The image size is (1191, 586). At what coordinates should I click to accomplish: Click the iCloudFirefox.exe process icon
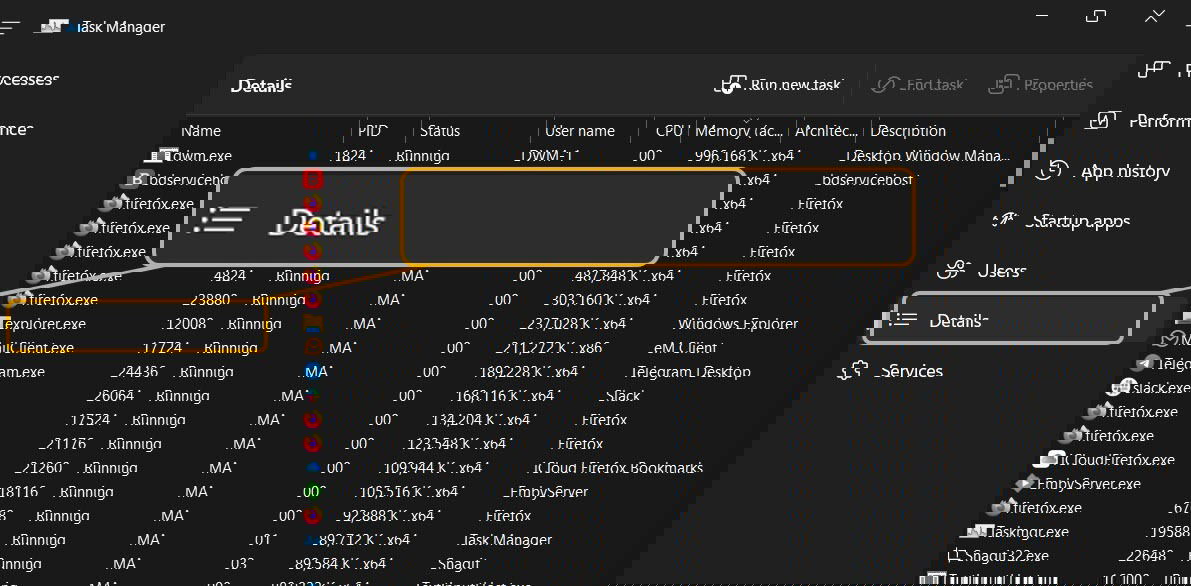pos(1051,459)
